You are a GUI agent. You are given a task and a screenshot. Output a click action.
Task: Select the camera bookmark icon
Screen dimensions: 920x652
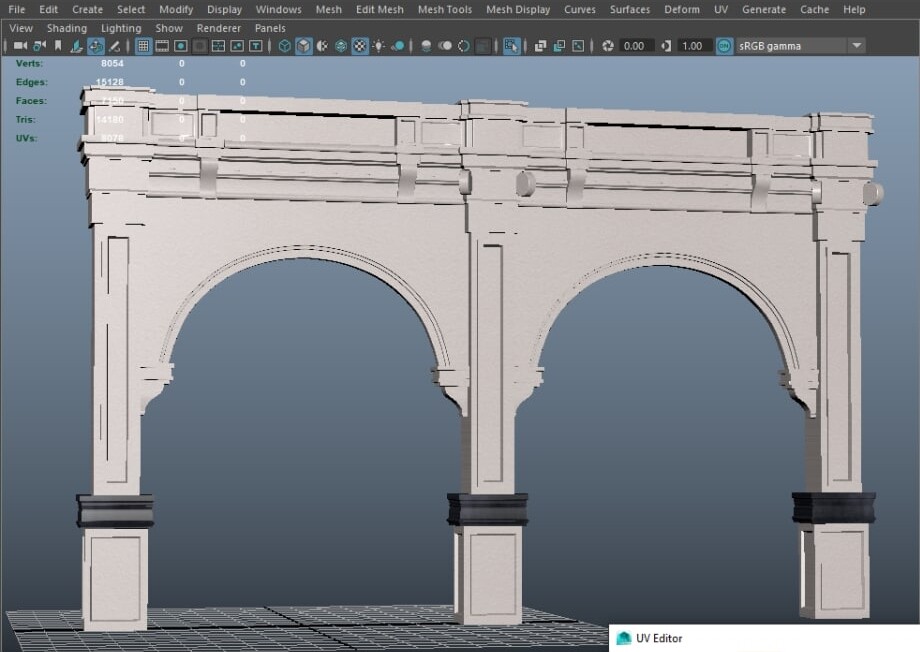click(56, 45)
